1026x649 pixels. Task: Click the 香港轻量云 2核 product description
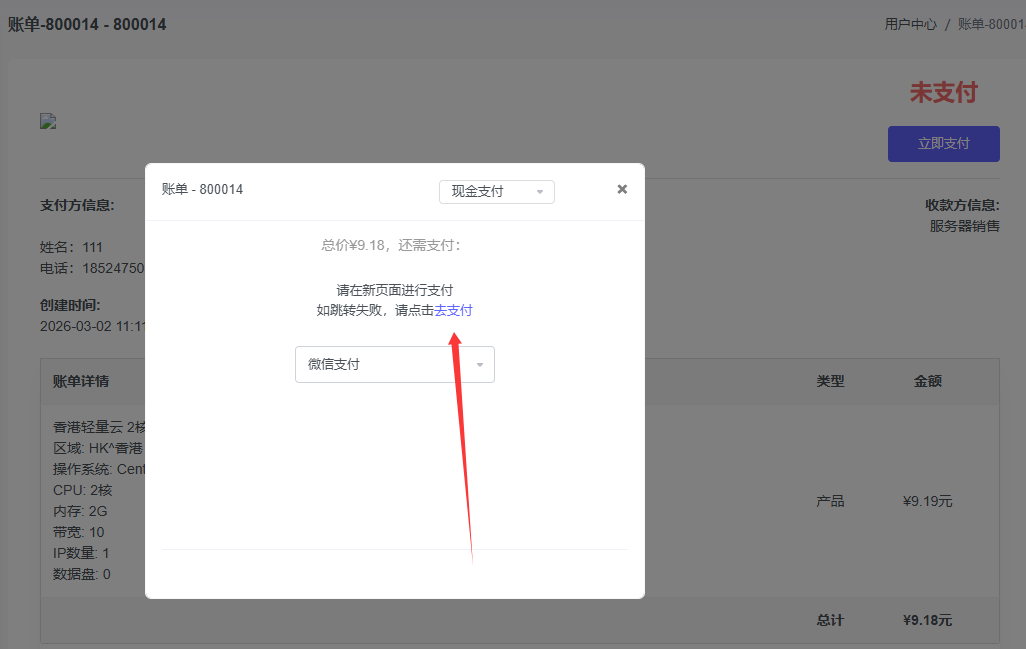(100, 426)
